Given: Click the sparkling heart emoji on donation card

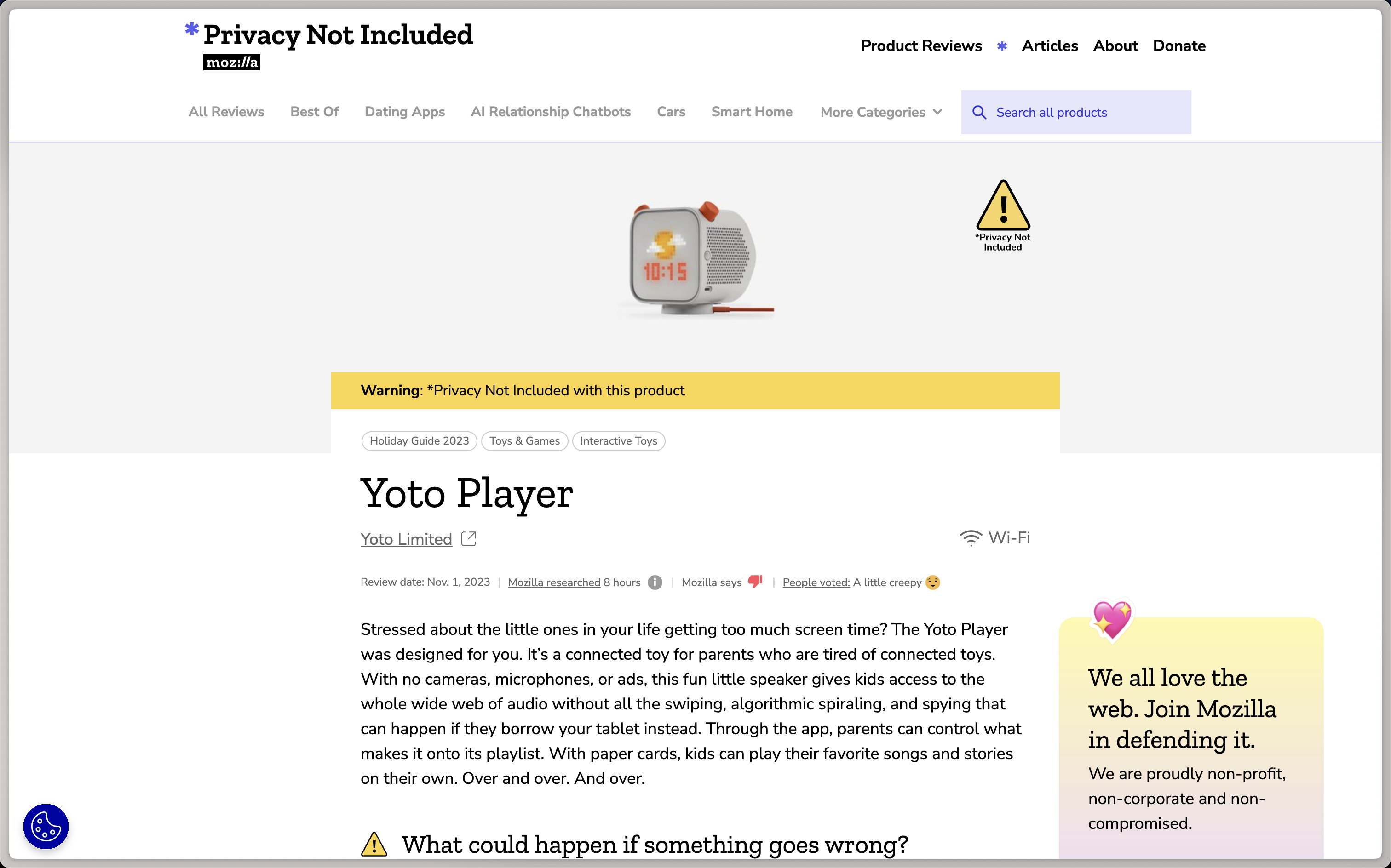Looking at the screenshot, I should click(x=1112, y=620).
